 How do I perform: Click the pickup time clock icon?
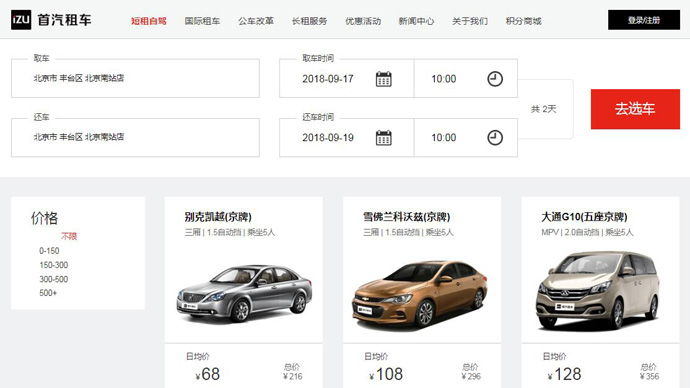pos(495,79)
